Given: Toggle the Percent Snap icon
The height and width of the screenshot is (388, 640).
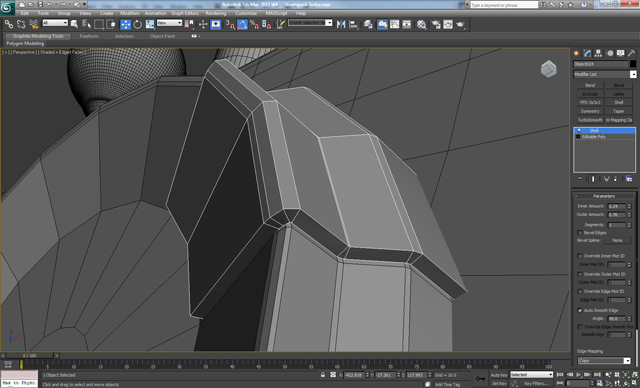Looking at the screenshot, I should coord(254,24).
